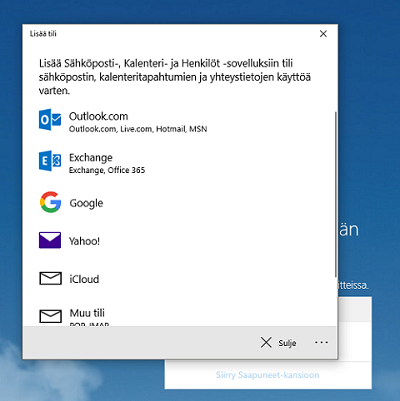Click the Google G logo
This screenshot has height=401, width=400.
coord(50,202)
